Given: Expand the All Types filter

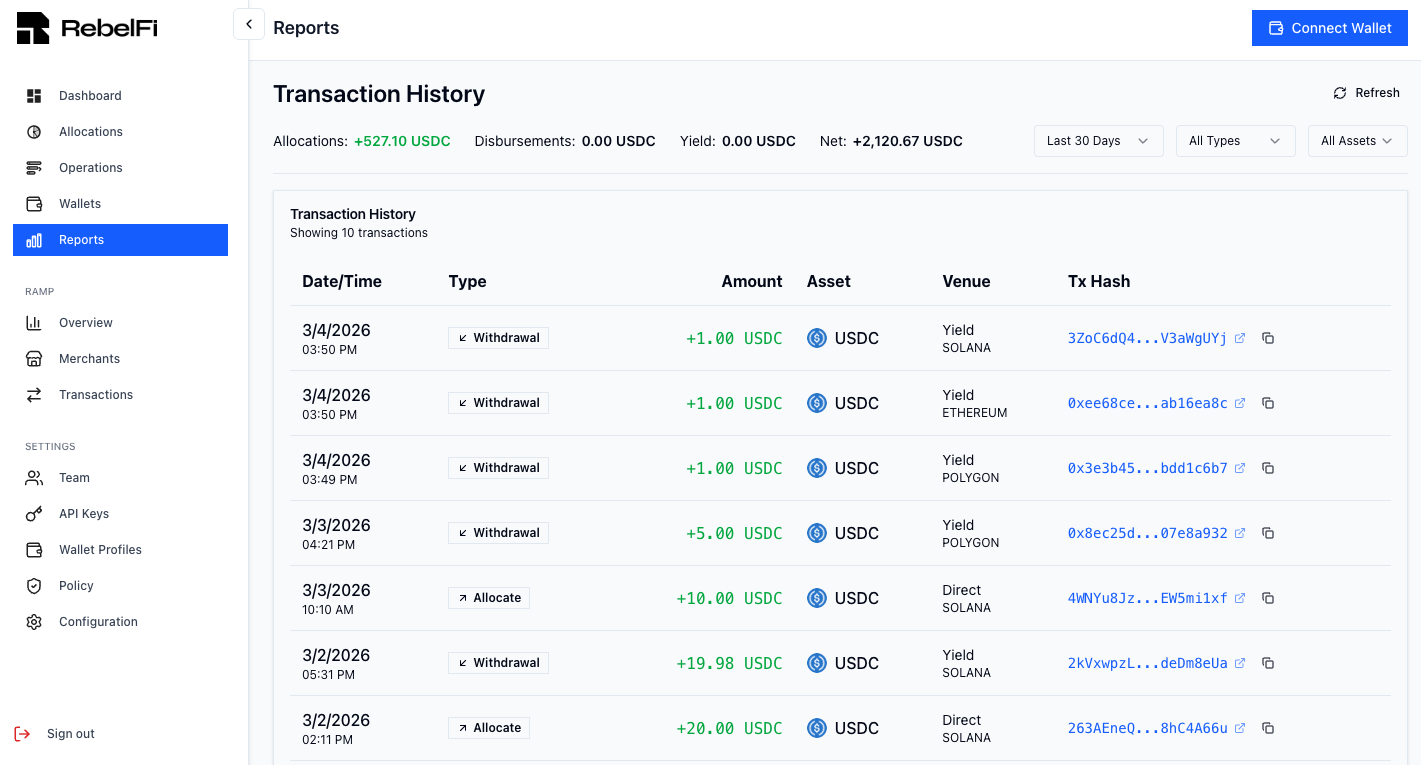Looking at the screenshot, I should click(x=1235, y=140).
